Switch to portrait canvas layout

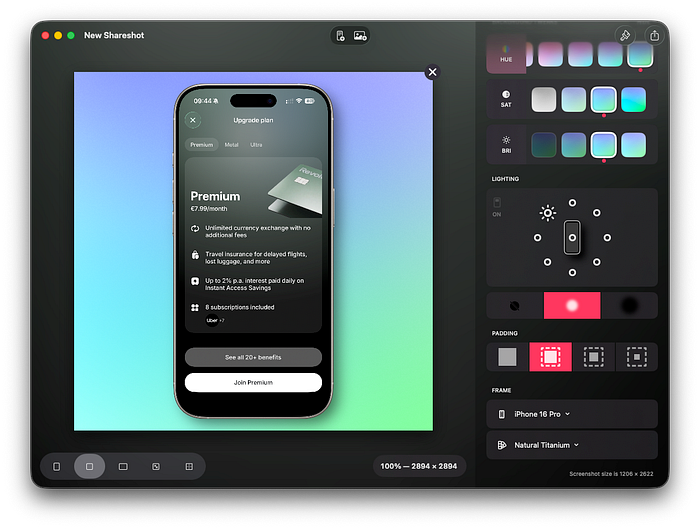pos(56,467)
